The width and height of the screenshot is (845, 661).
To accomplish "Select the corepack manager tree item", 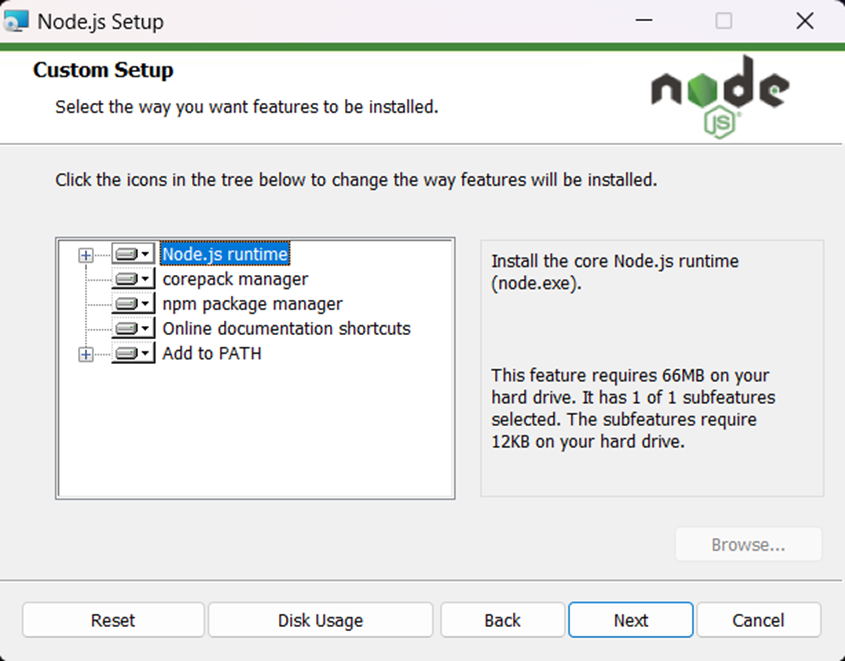I will tap(235, 279).
